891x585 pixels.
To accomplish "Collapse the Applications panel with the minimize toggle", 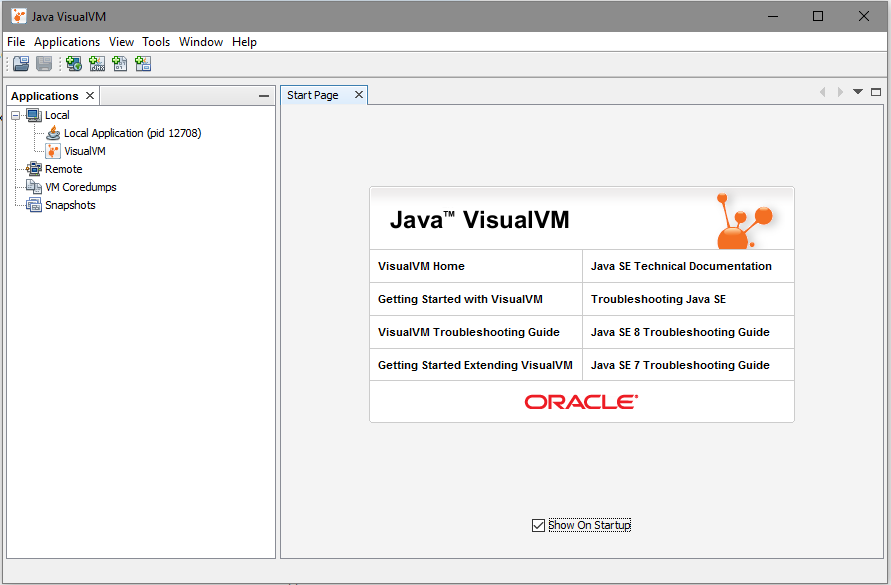I will click(x=263, y=95).
